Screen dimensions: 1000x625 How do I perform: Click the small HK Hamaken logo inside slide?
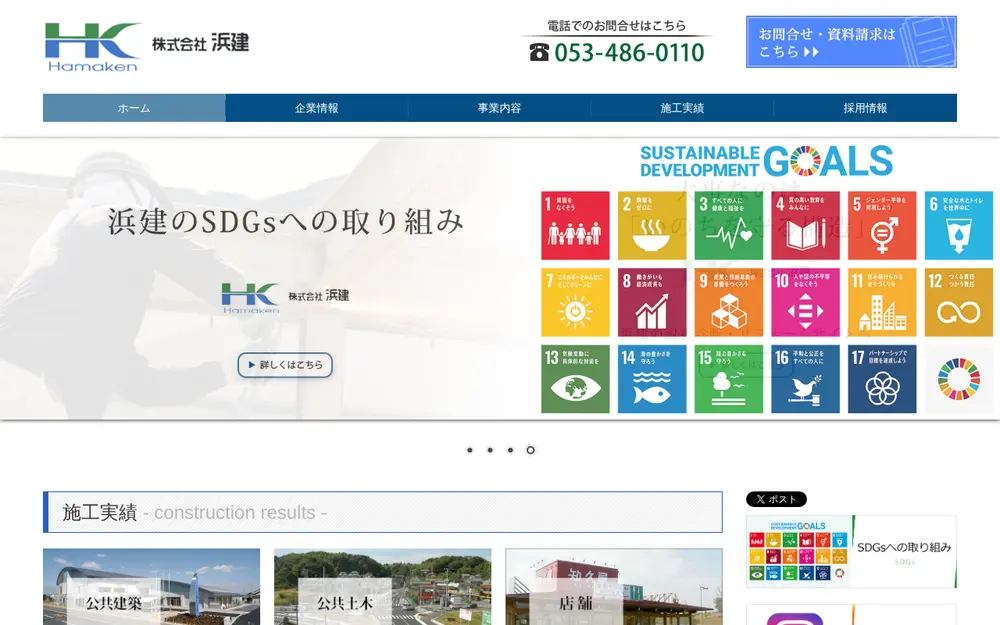click(x=250, y=298)
